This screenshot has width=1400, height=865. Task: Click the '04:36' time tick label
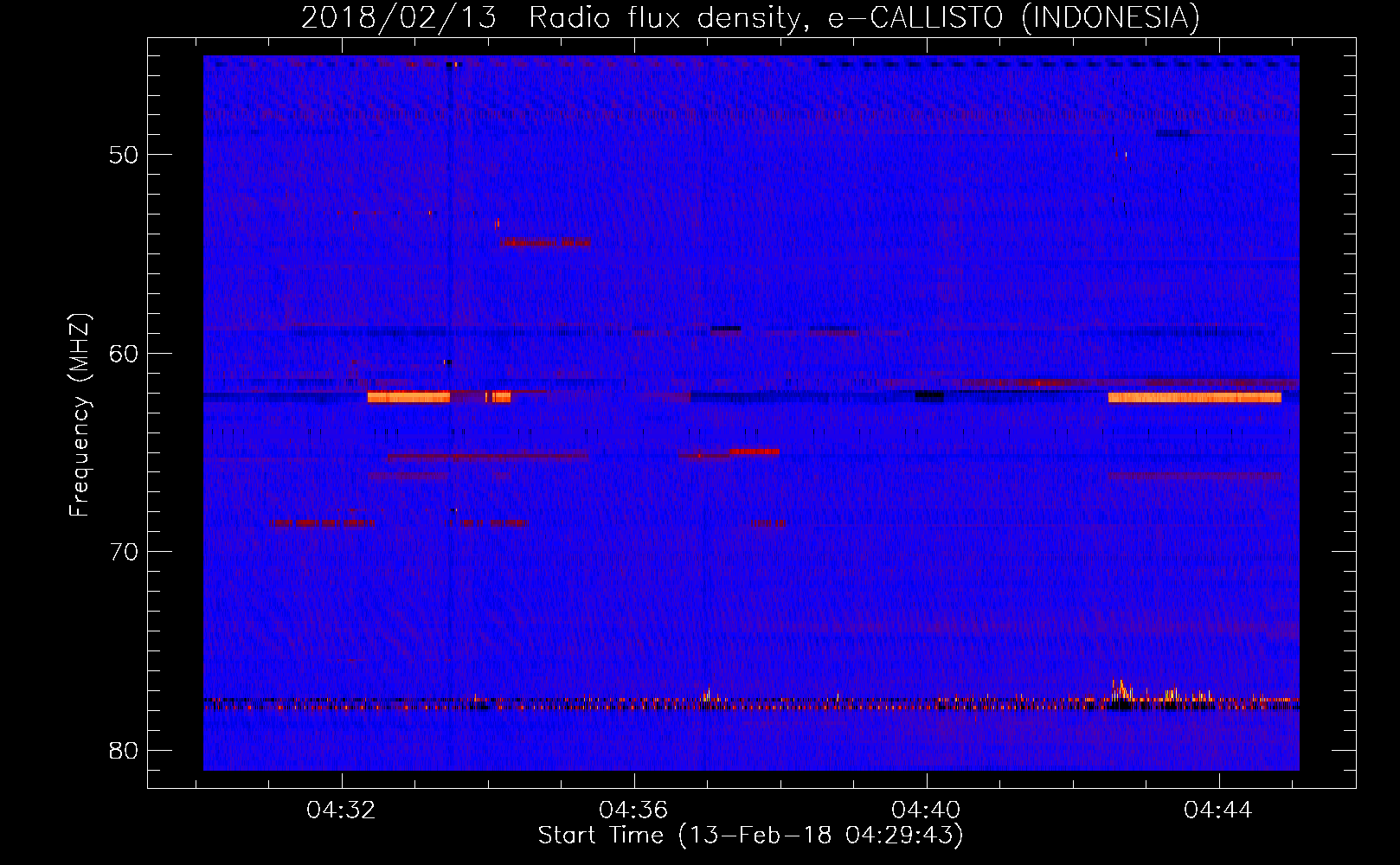point(633,811)
